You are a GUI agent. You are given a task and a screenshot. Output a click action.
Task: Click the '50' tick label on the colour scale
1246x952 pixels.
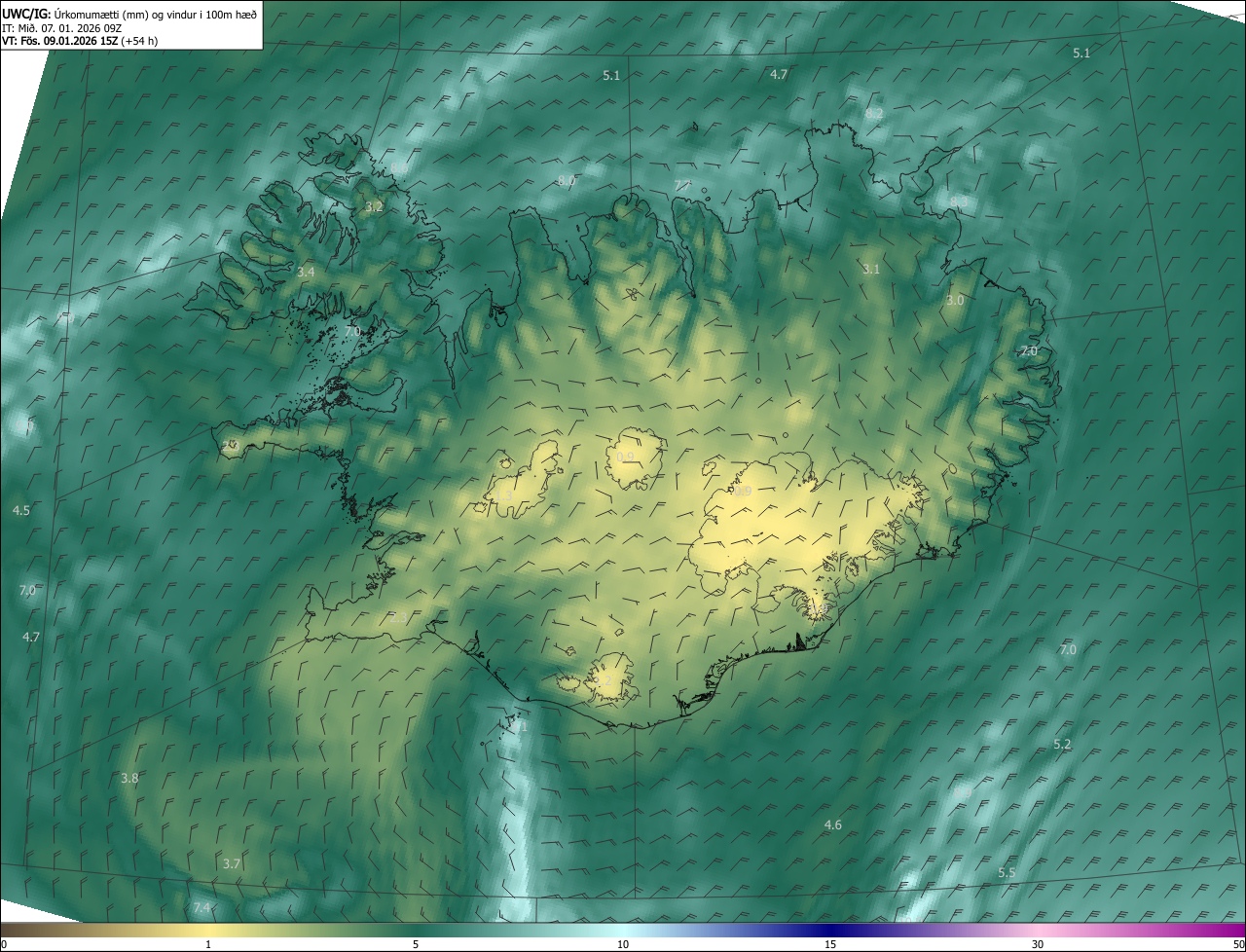[x=1238, y=944]
